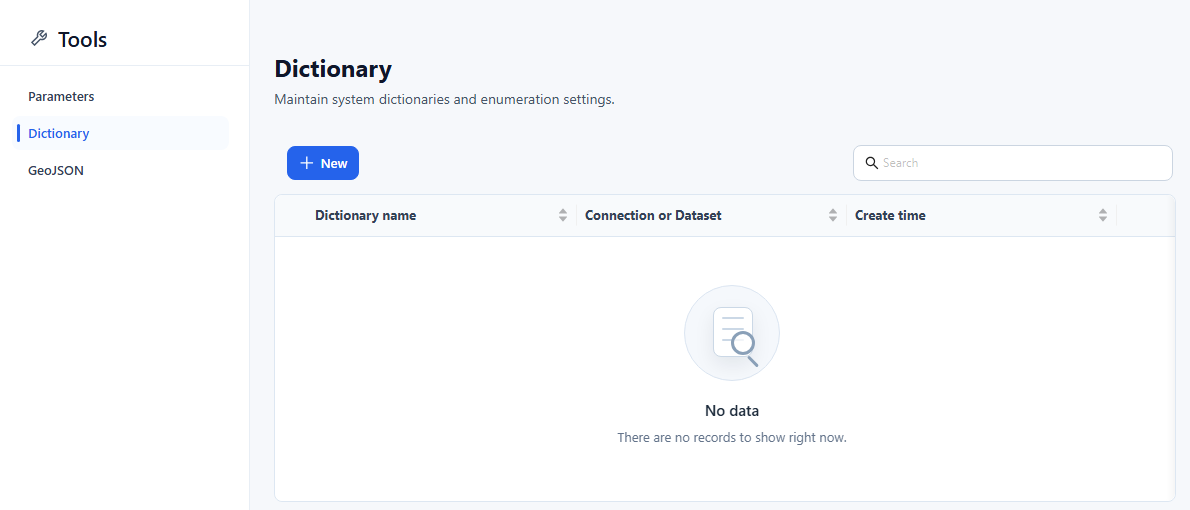The image size is (1190, 510).
Task: Click the Search input field
Action: (1012, 163)
